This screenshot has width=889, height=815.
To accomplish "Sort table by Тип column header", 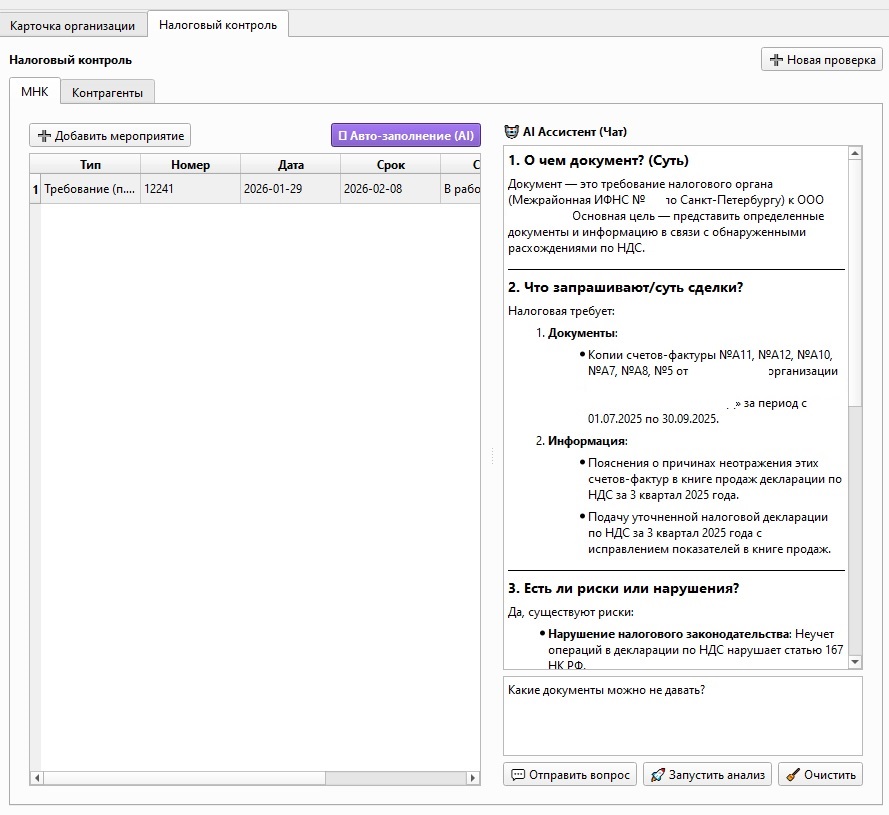I will (x=90, y=165).
